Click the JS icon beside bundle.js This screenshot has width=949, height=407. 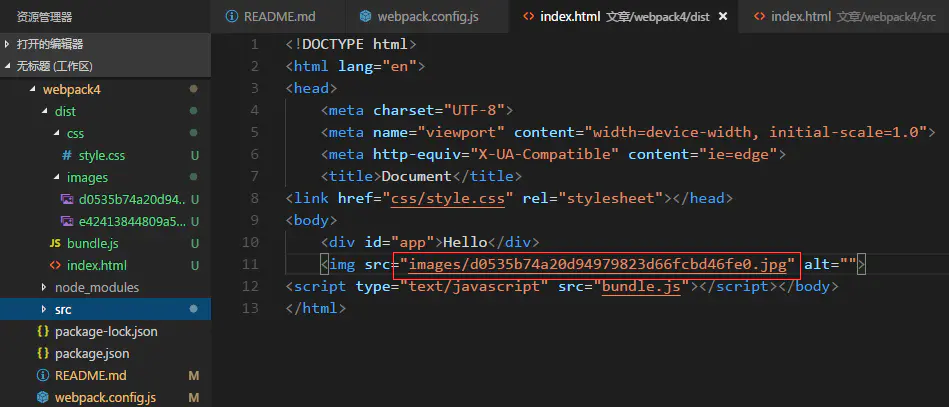(55, 243)
